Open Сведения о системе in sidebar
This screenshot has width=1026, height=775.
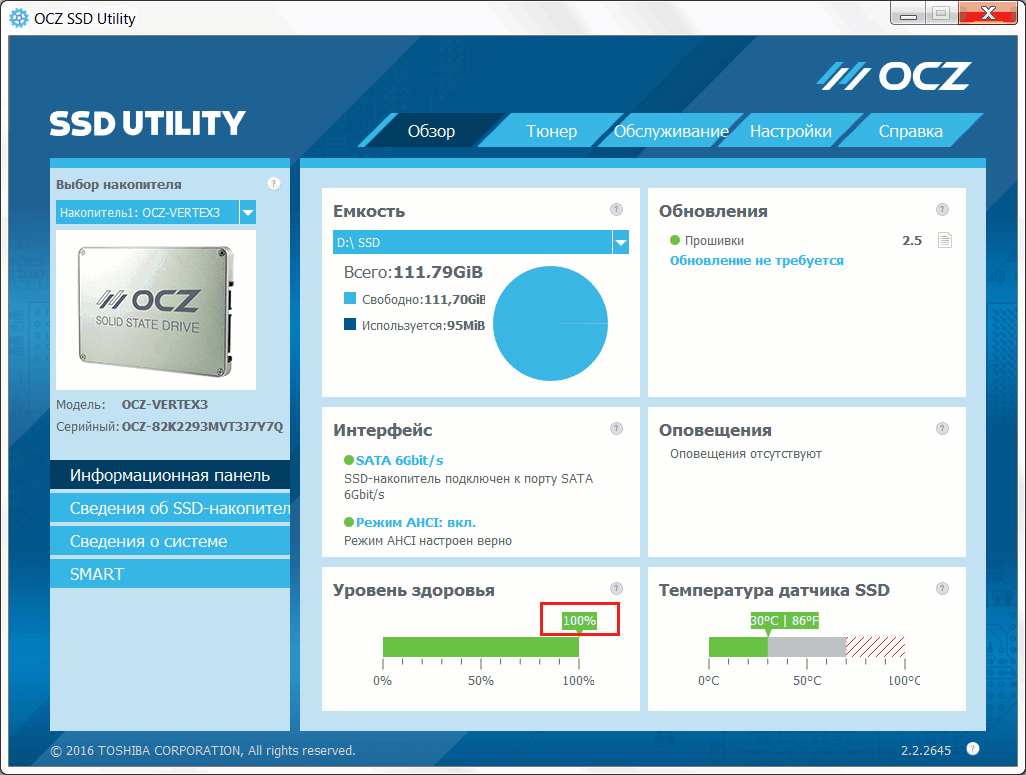[x=170, y=541]
